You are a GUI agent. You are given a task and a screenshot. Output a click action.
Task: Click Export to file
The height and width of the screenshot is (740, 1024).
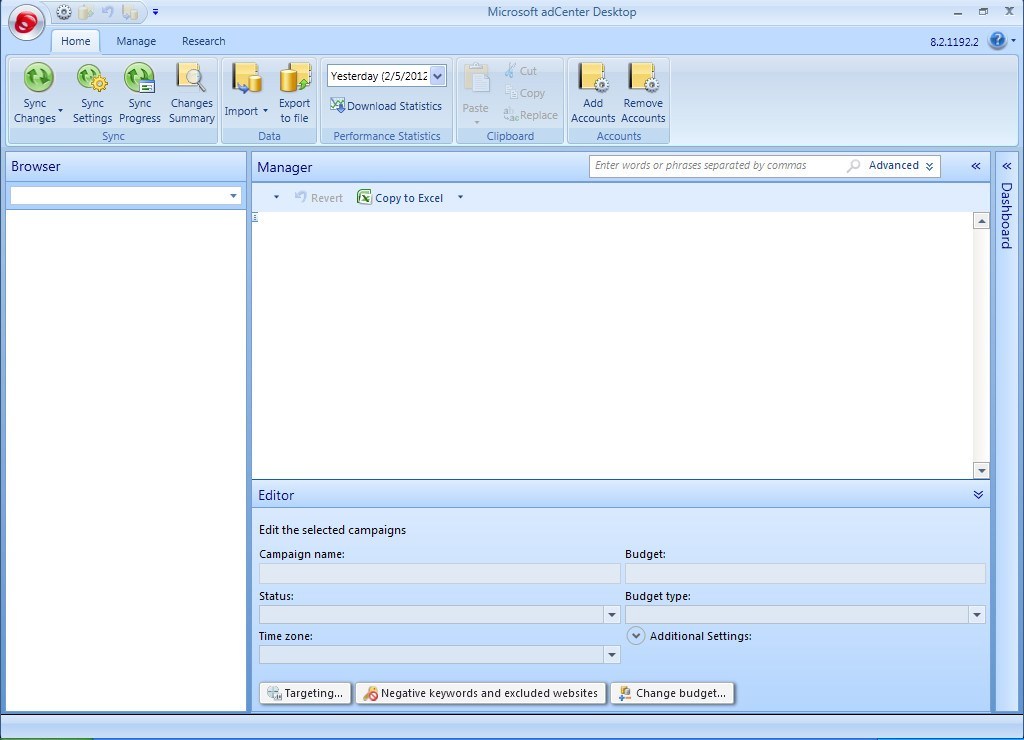click(x=295, y=93)
